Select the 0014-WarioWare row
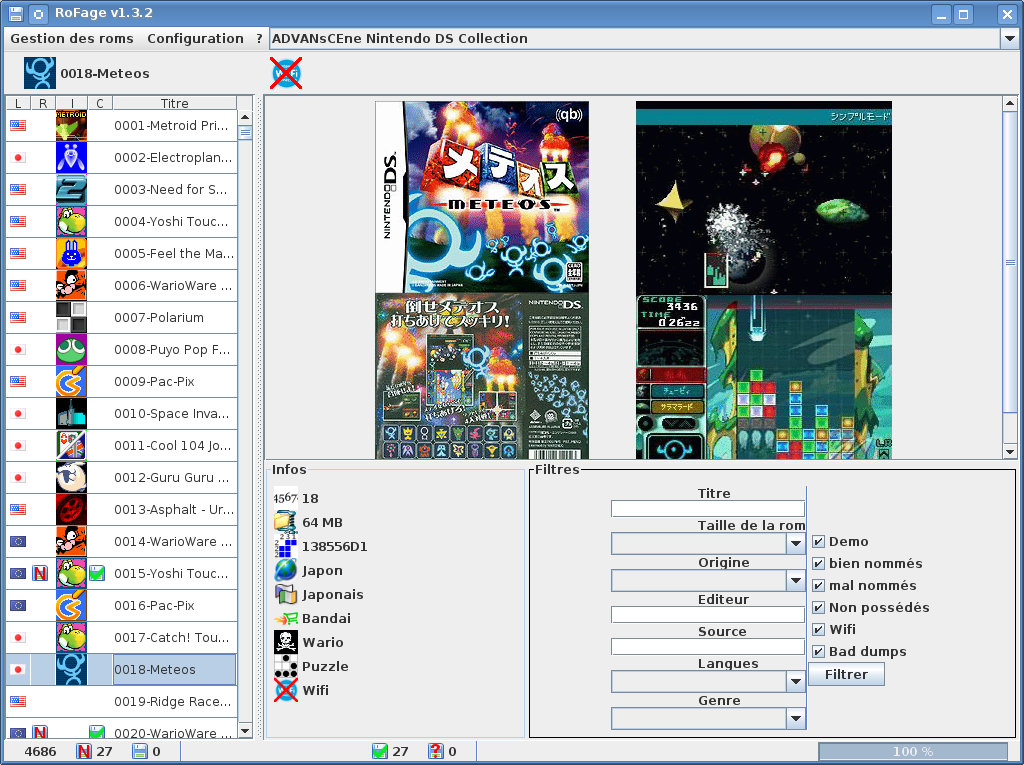 tap(121, 542)
